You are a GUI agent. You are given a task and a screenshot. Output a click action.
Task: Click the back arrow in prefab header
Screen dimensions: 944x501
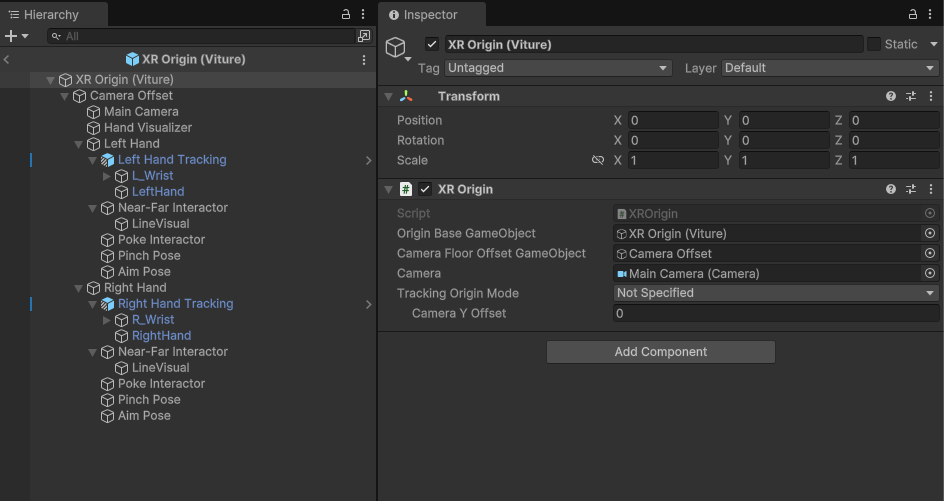coord(8,59)
